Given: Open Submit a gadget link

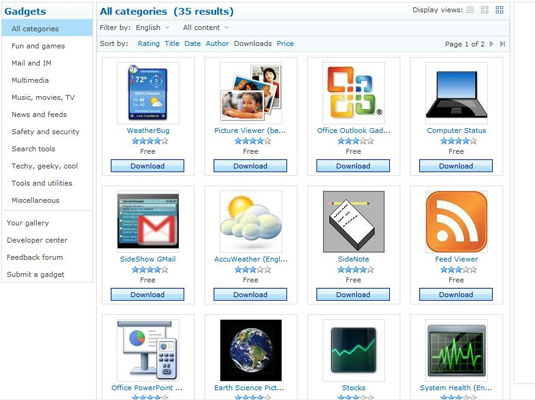Looking at the screenshot, I should click(x=35, y=274).
